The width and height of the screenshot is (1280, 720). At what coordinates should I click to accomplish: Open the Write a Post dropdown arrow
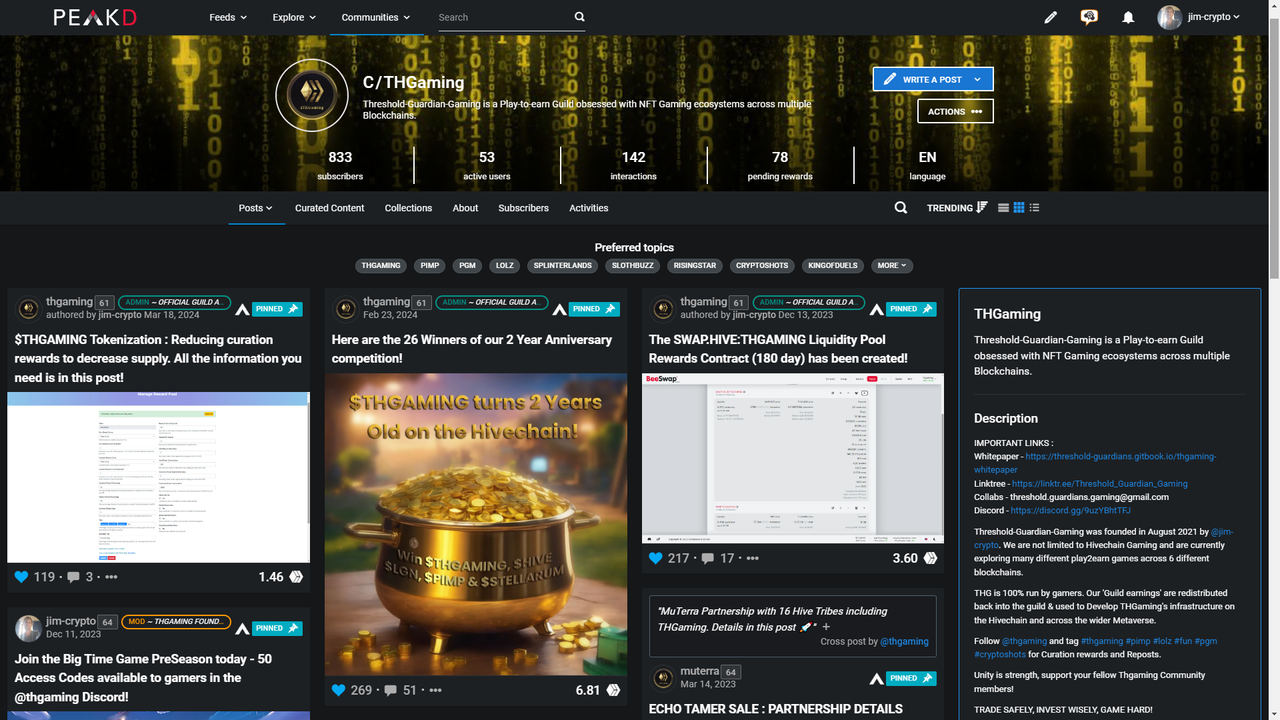[x=980, y=79]
